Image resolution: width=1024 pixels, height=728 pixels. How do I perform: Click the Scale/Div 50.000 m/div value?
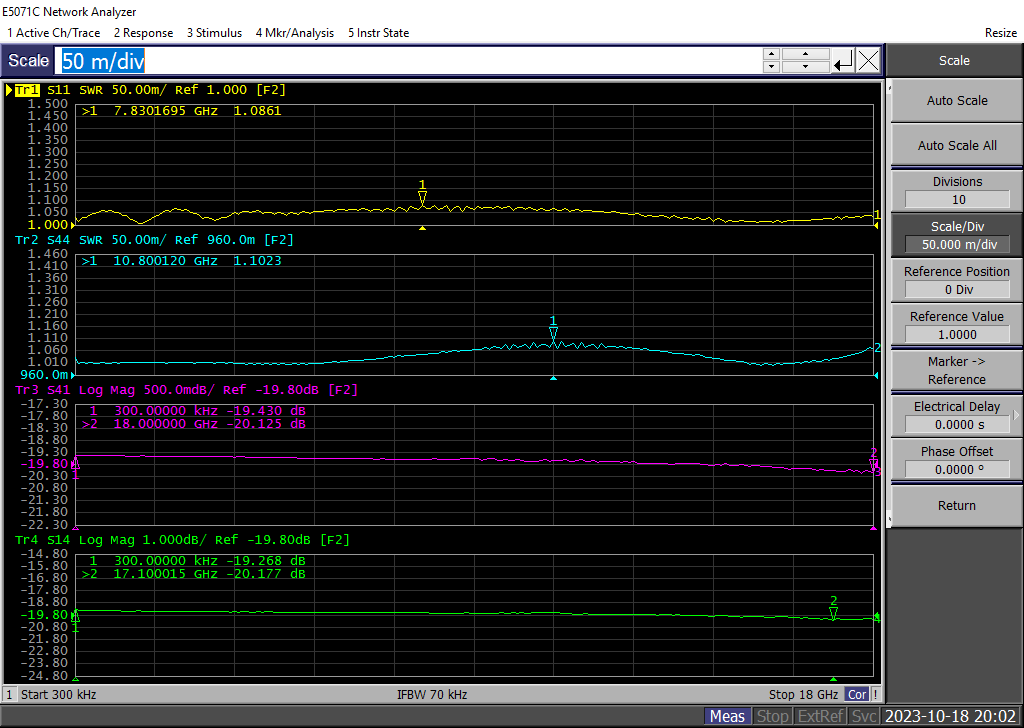click(x=956, y=245)
